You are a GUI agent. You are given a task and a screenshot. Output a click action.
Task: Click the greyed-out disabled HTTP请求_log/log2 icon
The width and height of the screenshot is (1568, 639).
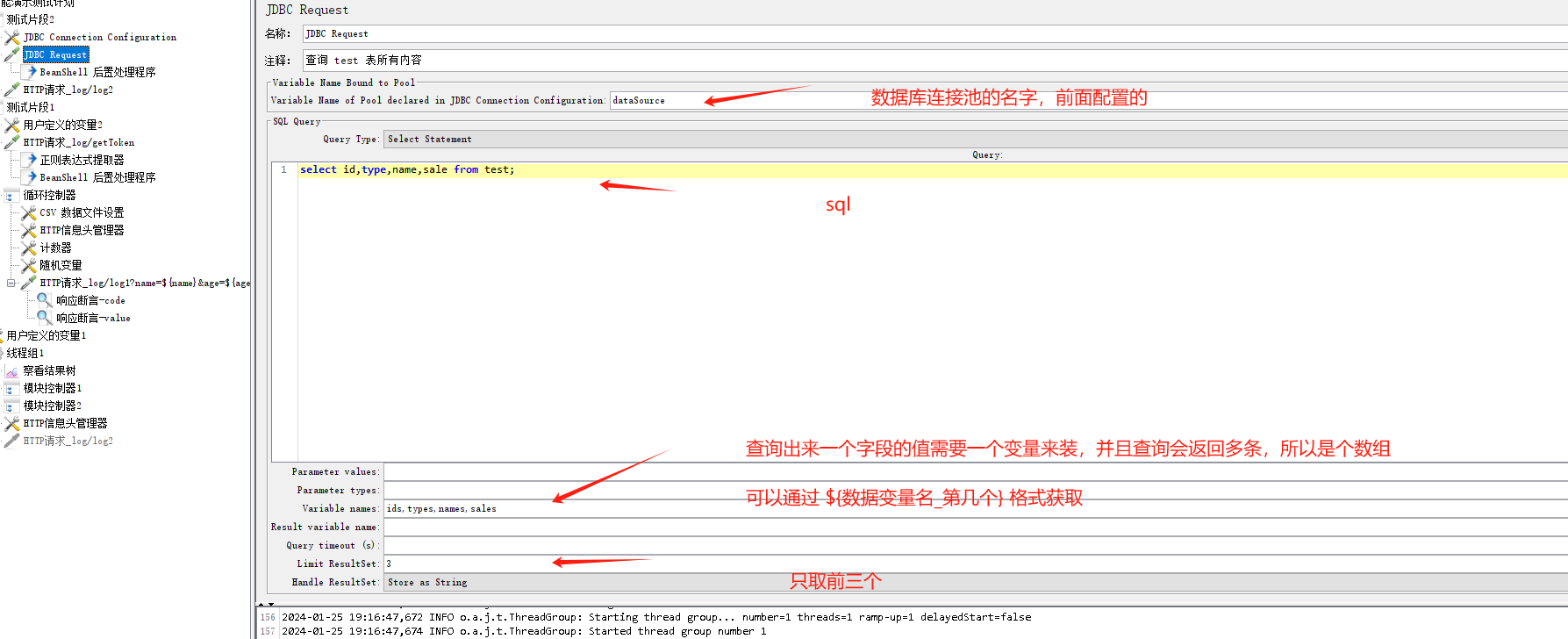coord(12,441)
